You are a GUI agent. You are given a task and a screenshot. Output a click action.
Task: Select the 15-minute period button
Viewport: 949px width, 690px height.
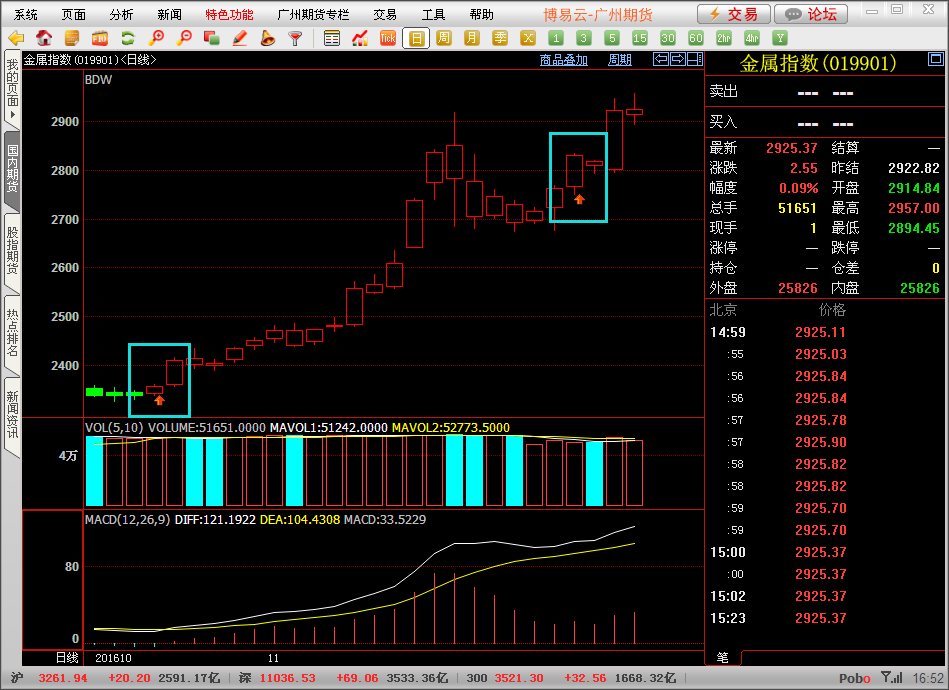tap(640, 39)
